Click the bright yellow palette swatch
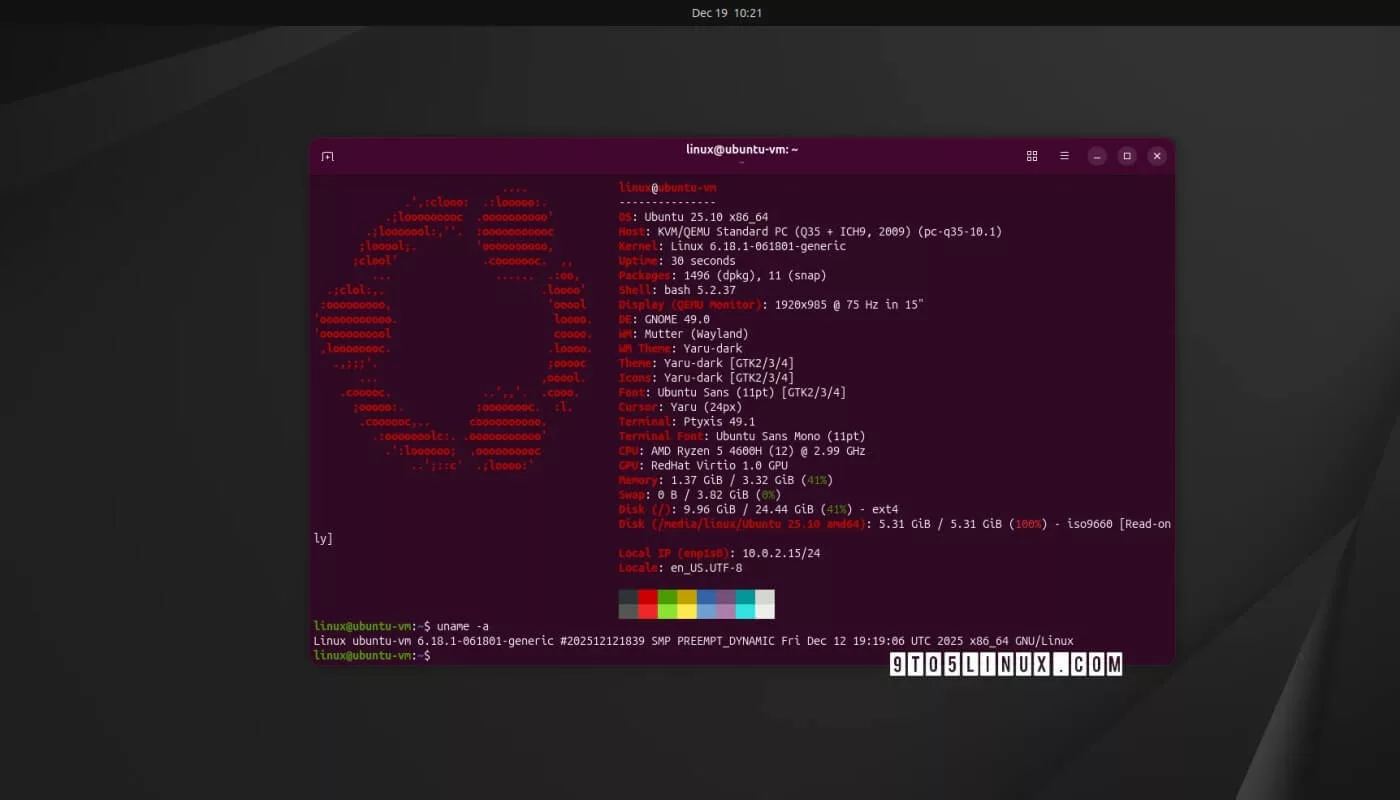The image size is (1400, 800). tap(687, 611)
